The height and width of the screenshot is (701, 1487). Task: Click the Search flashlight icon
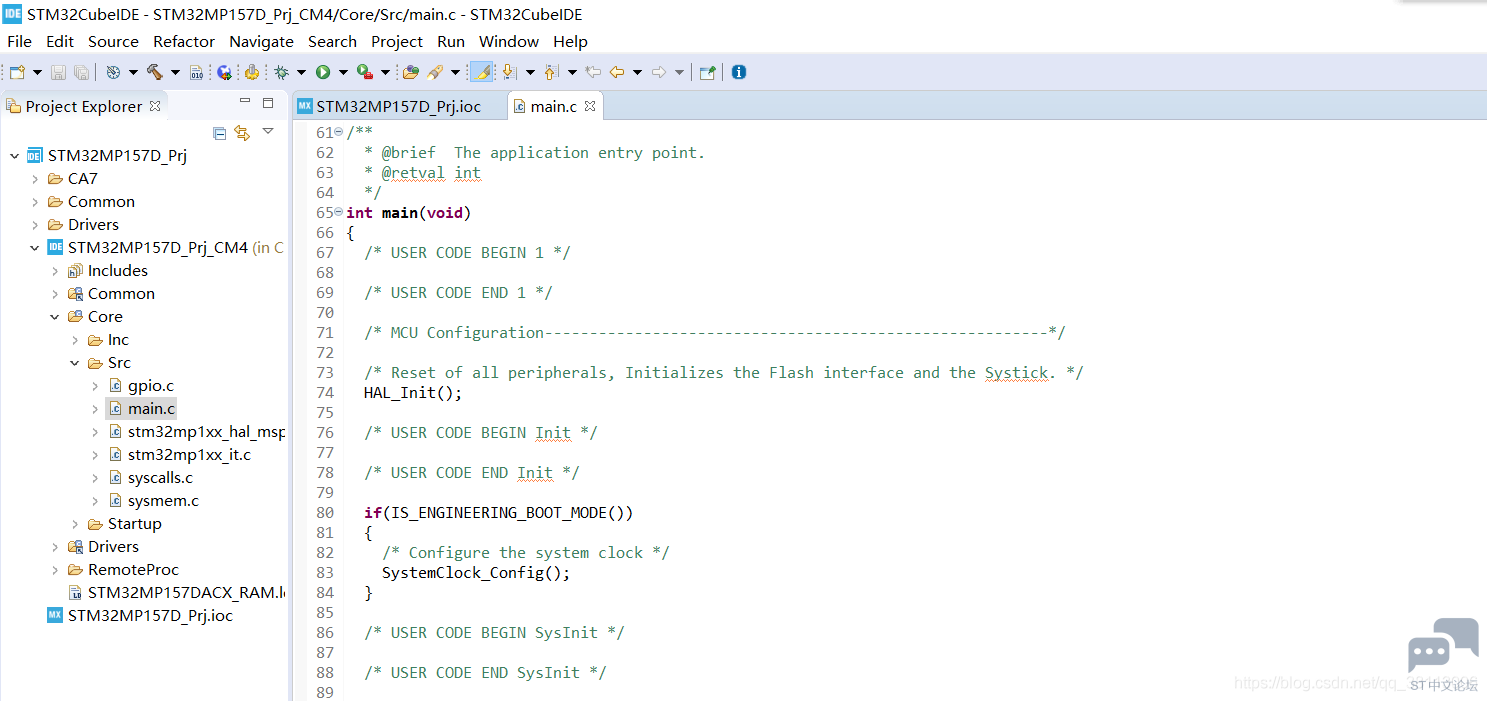pyautogui.click(x=435, y=72)
